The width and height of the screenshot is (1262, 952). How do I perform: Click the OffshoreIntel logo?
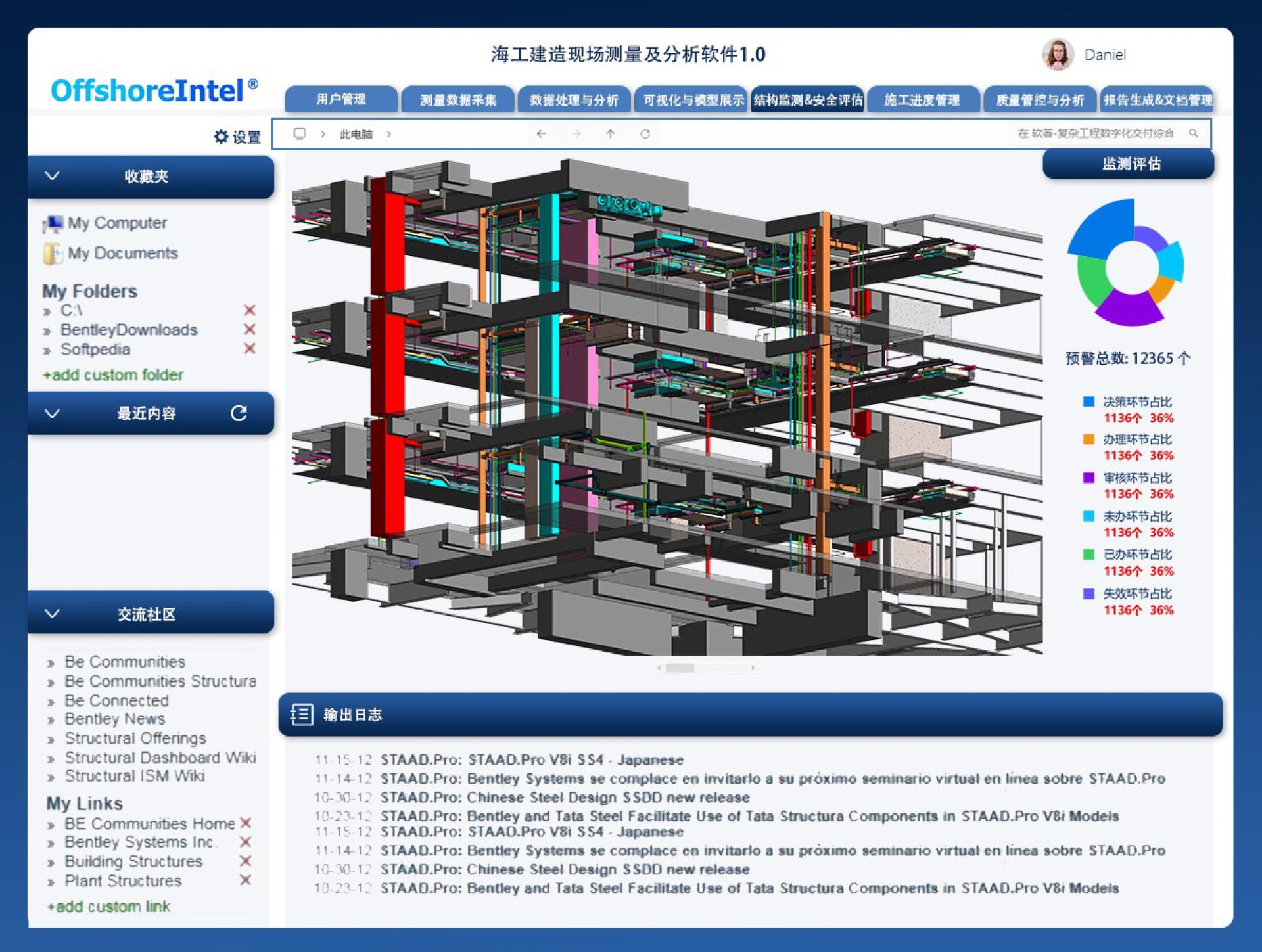154,91
